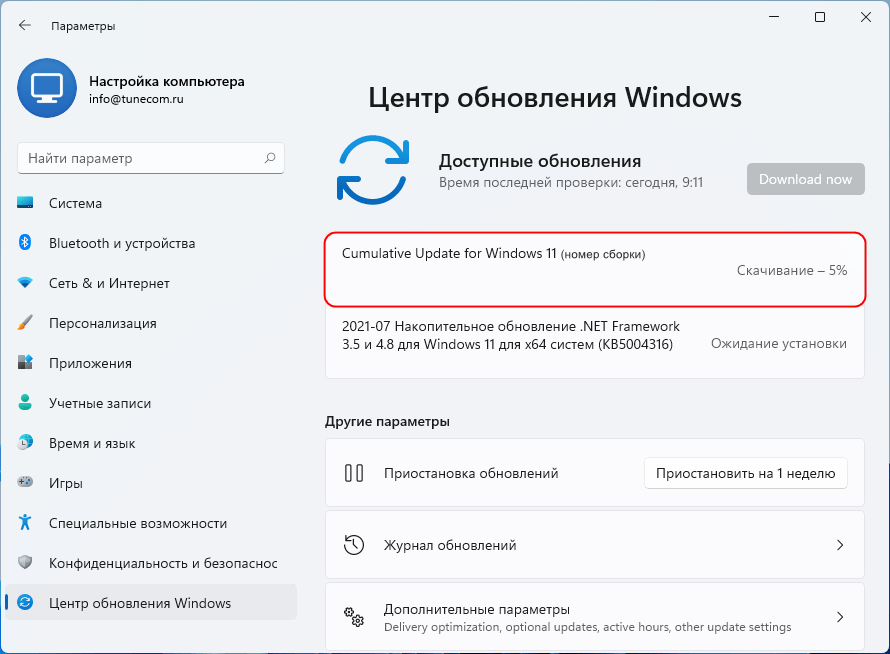Click the Wi-Fi network icon

tap(25, 282)
